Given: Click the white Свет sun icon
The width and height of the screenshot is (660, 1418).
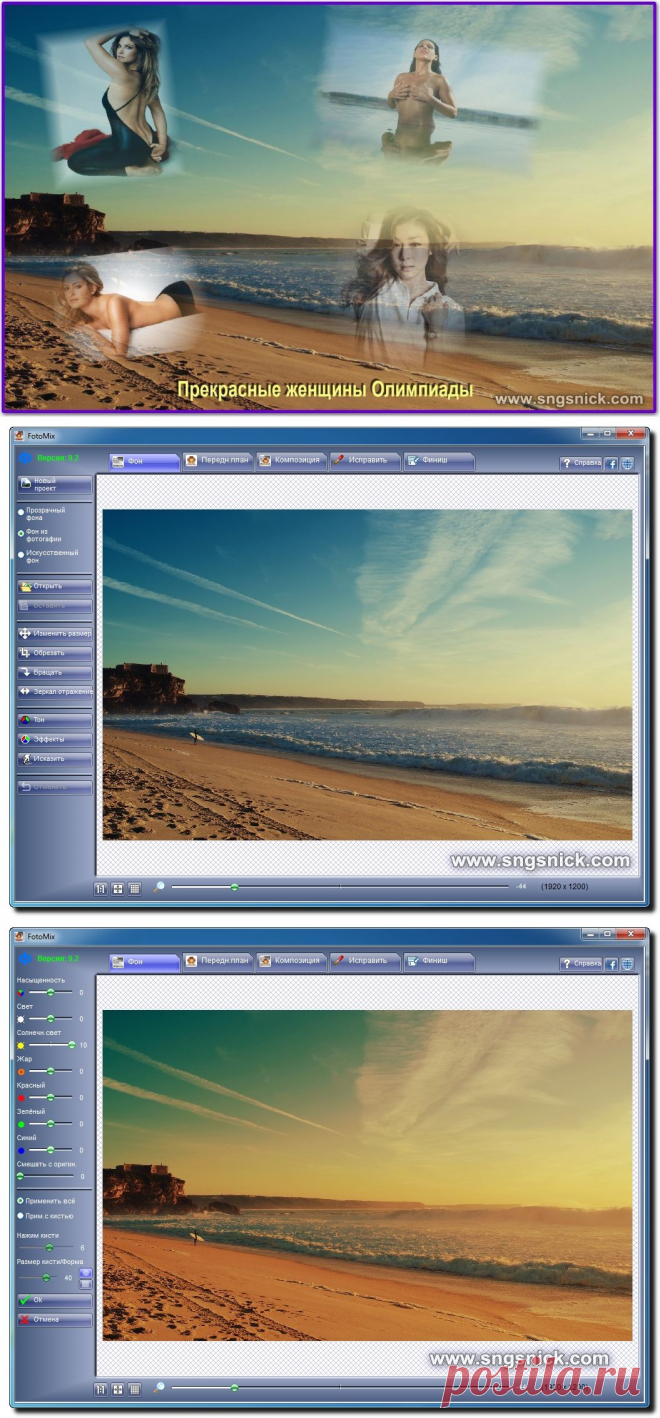Looking at the screenshot, I should click(20, 1018).
